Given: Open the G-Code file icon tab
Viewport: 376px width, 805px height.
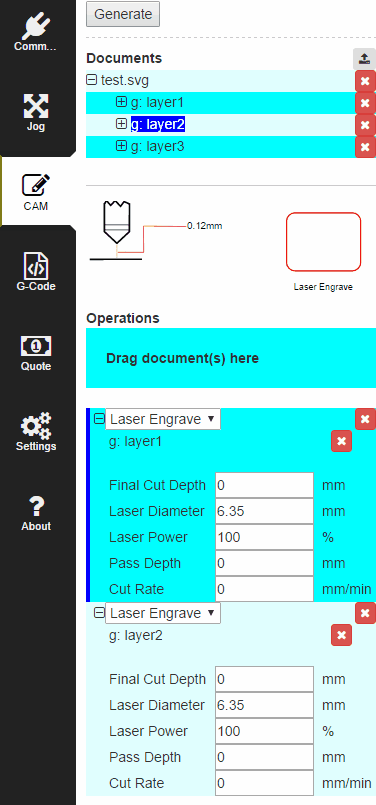Looking at the screenshot, I should click(35, 272).
